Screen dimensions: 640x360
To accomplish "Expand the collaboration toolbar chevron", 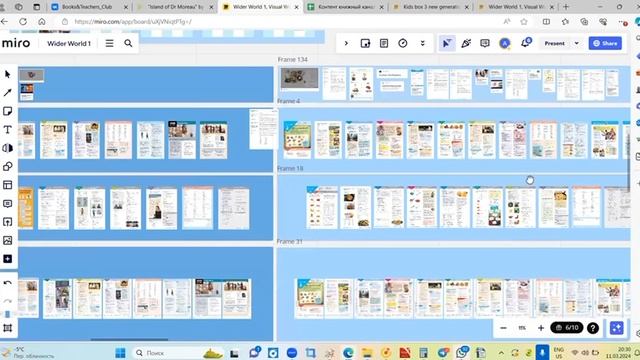I will tap(346, 43).
